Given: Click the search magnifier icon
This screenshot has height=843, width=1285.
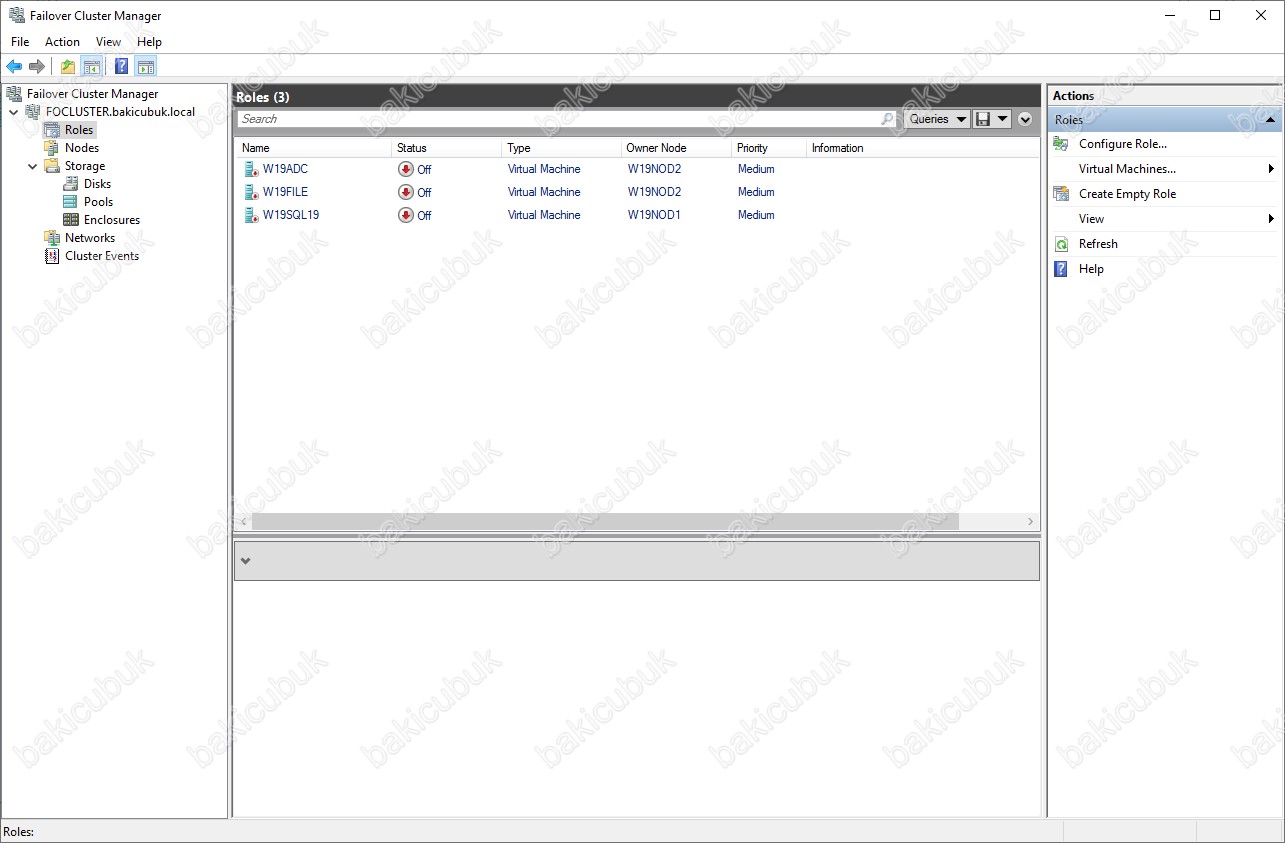Looking at the screenshot, I should [887, 119].
